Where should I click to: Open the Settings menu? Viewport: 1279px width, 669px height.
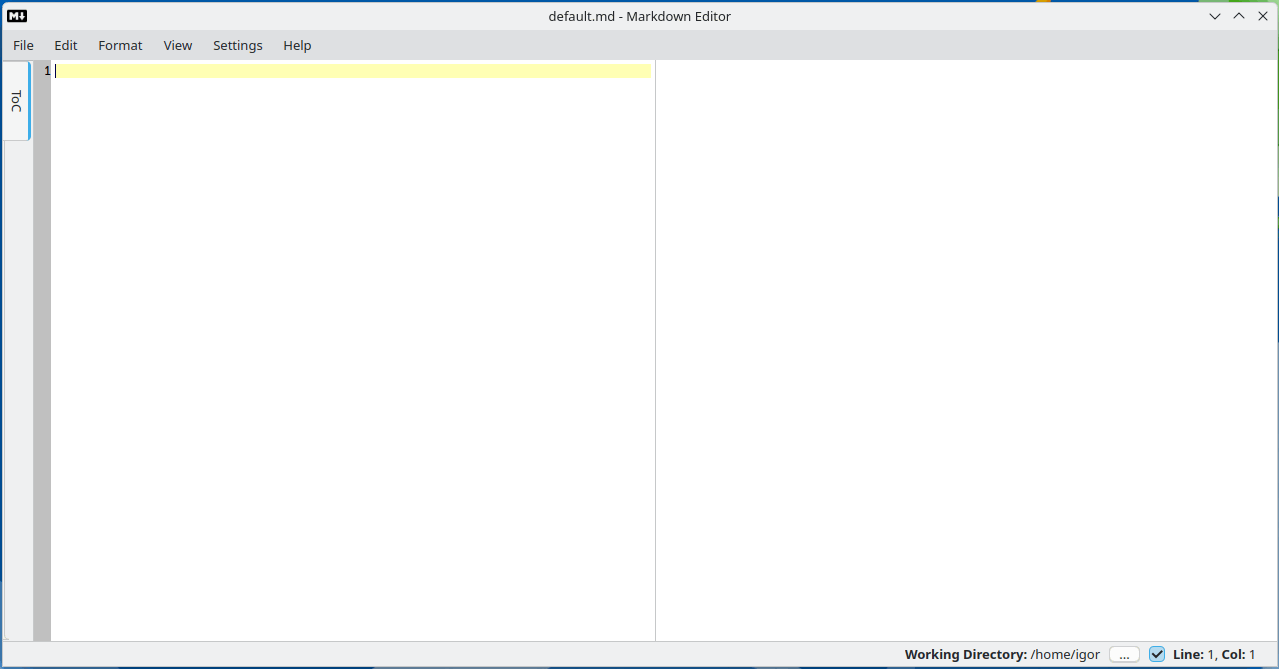238,45
